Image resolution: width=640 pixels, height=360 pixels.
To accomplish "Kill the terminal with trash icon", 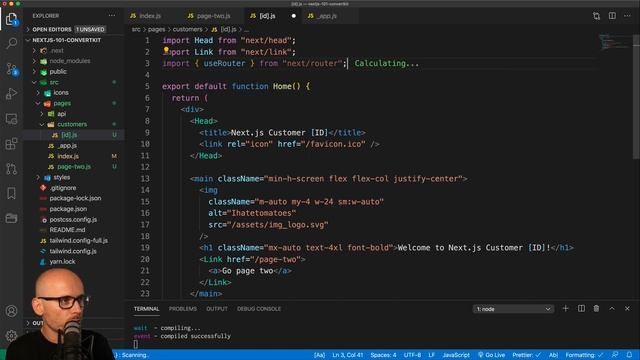I will point(596,309).
